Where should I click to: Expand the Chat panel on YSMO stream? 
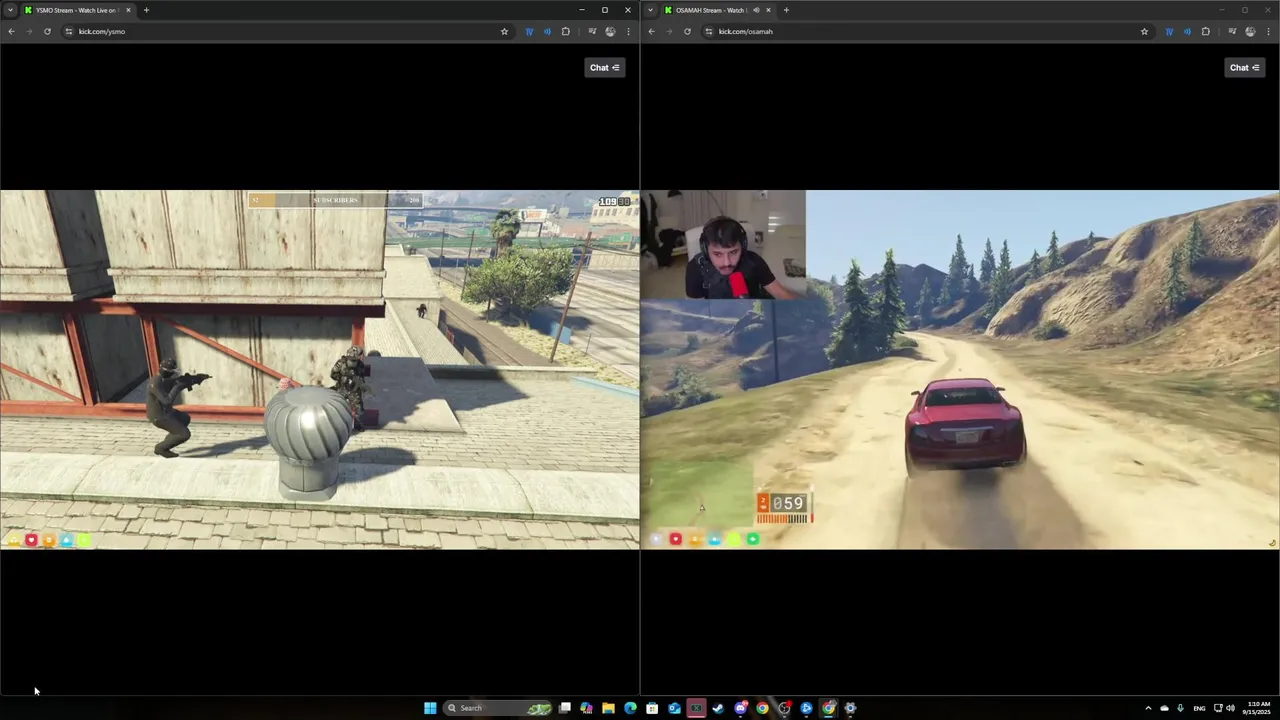coord(605,67)
